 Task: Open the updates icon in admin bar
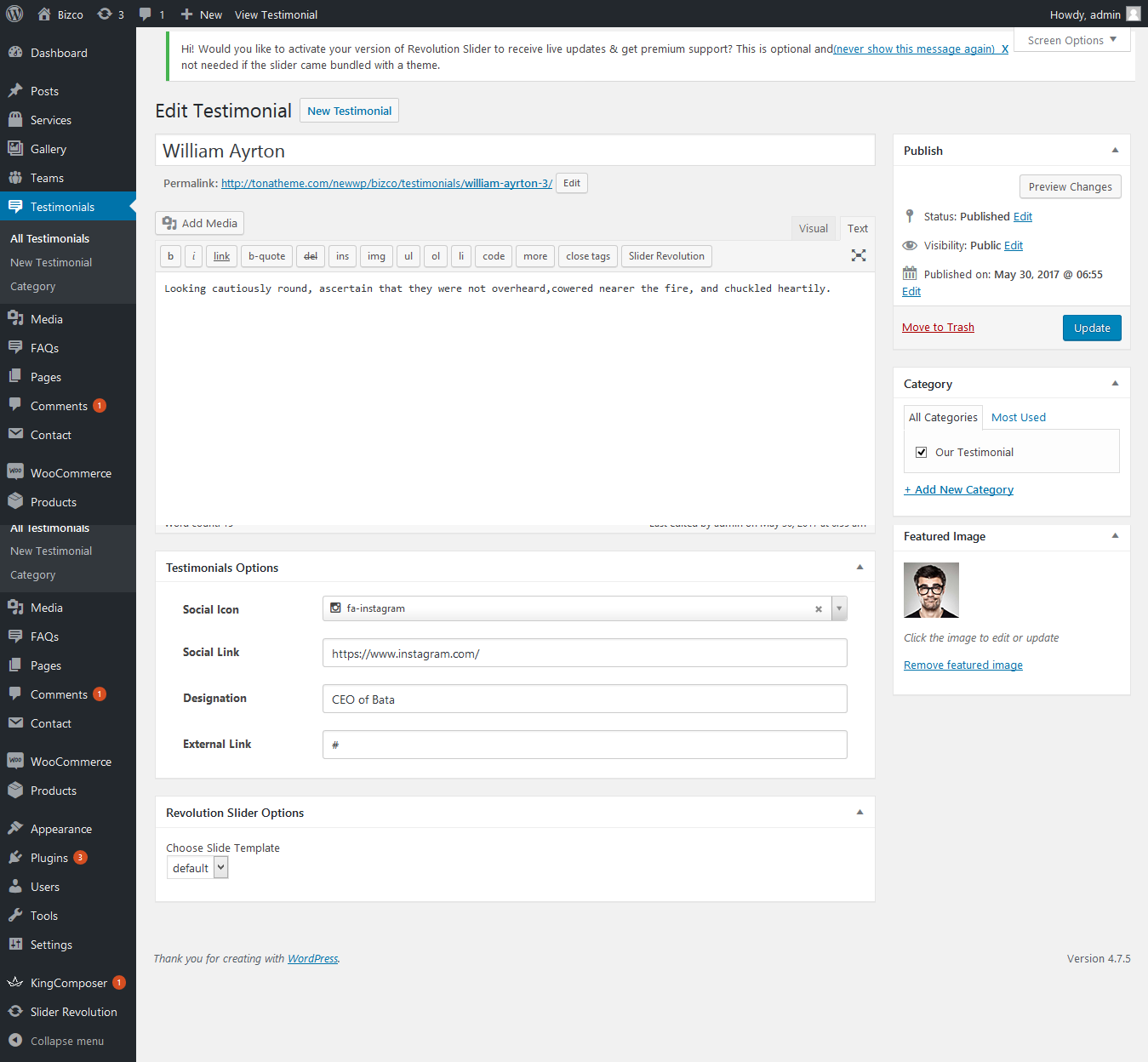coord(105,14)
